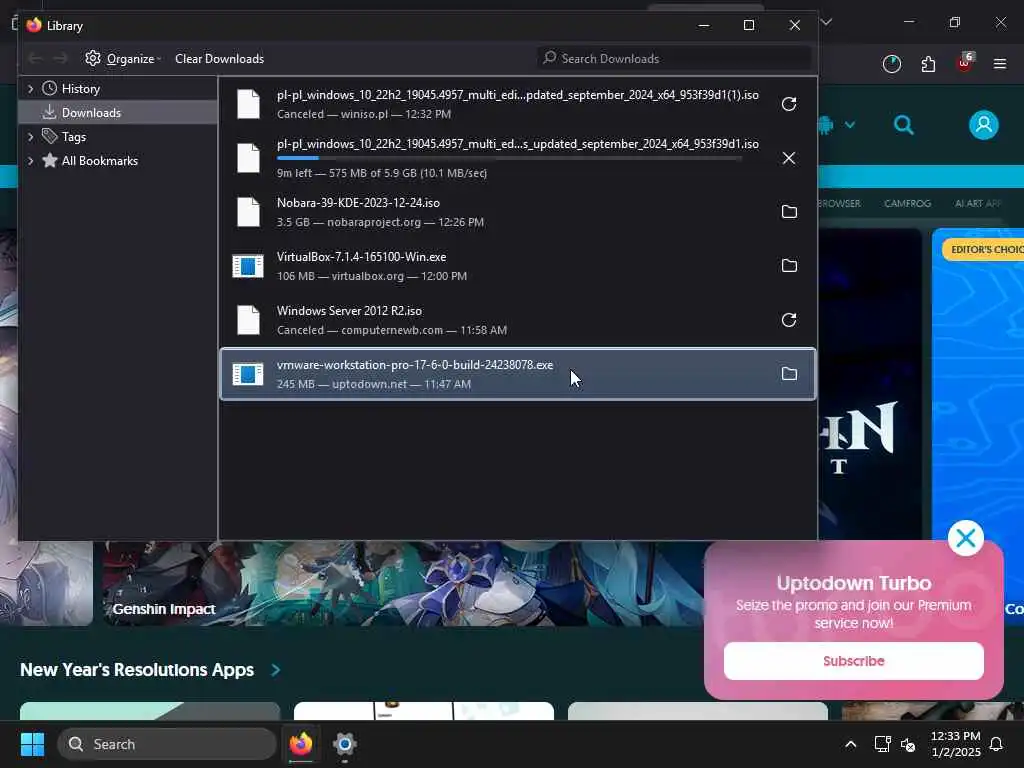Show VirtualBox installer in folder
The image size is (1024, 768).
coord(789,266)
